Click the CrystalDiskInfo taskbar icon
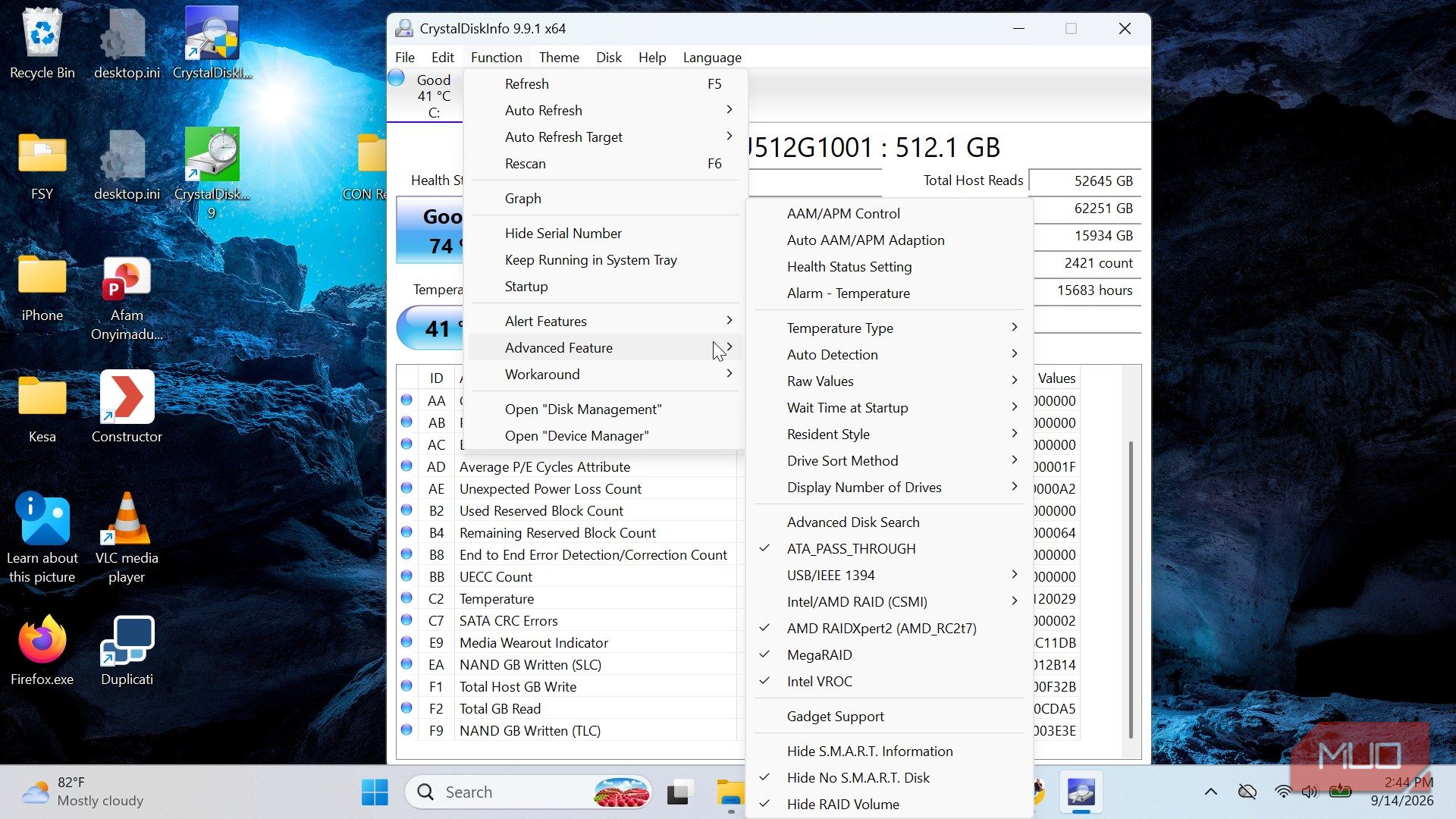The width and height of the screenshot is (1456, 819). [x=1081, y=792]
